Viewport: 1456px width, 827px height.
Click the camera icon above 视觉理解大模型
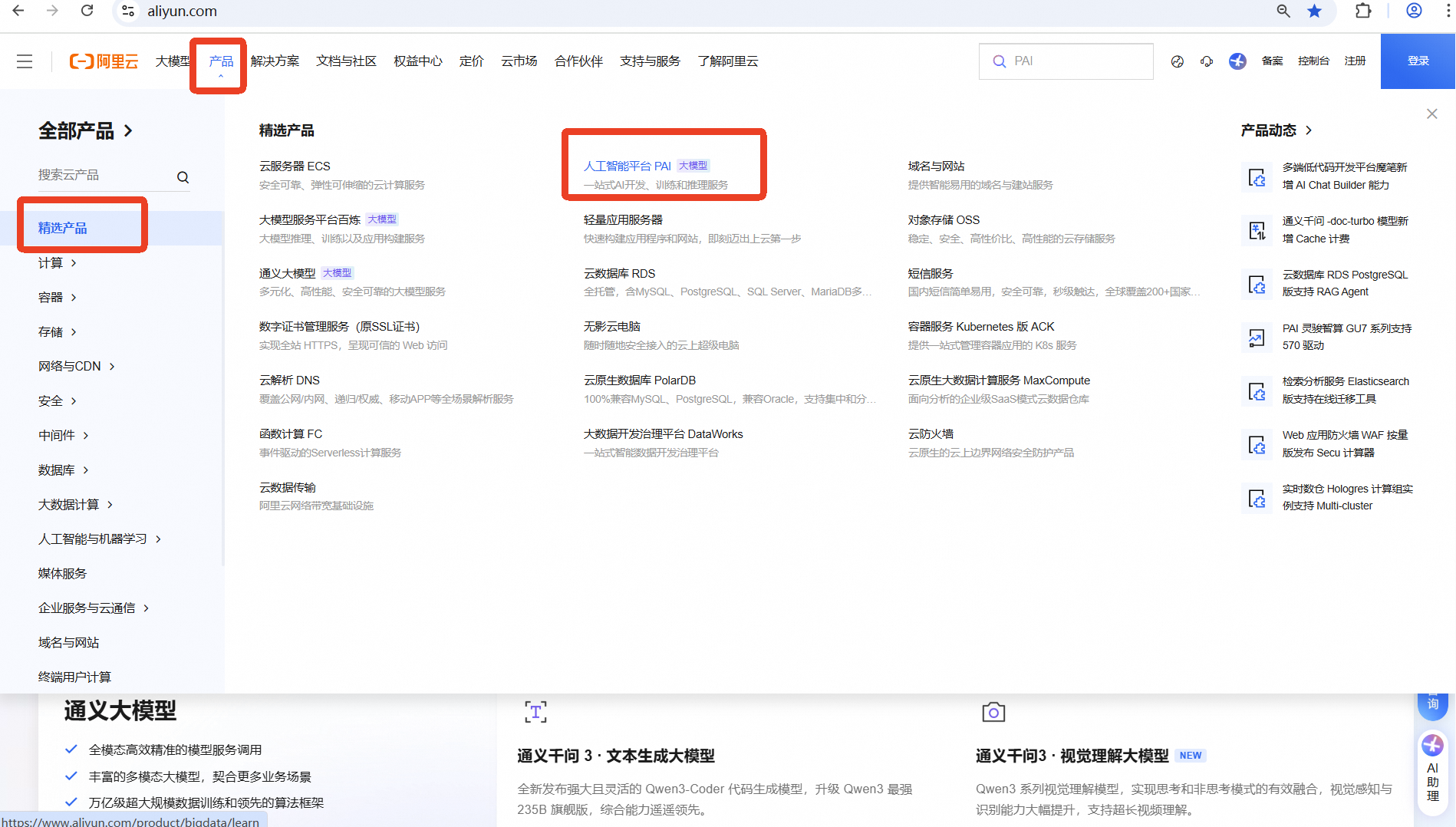tap(993, 712)
